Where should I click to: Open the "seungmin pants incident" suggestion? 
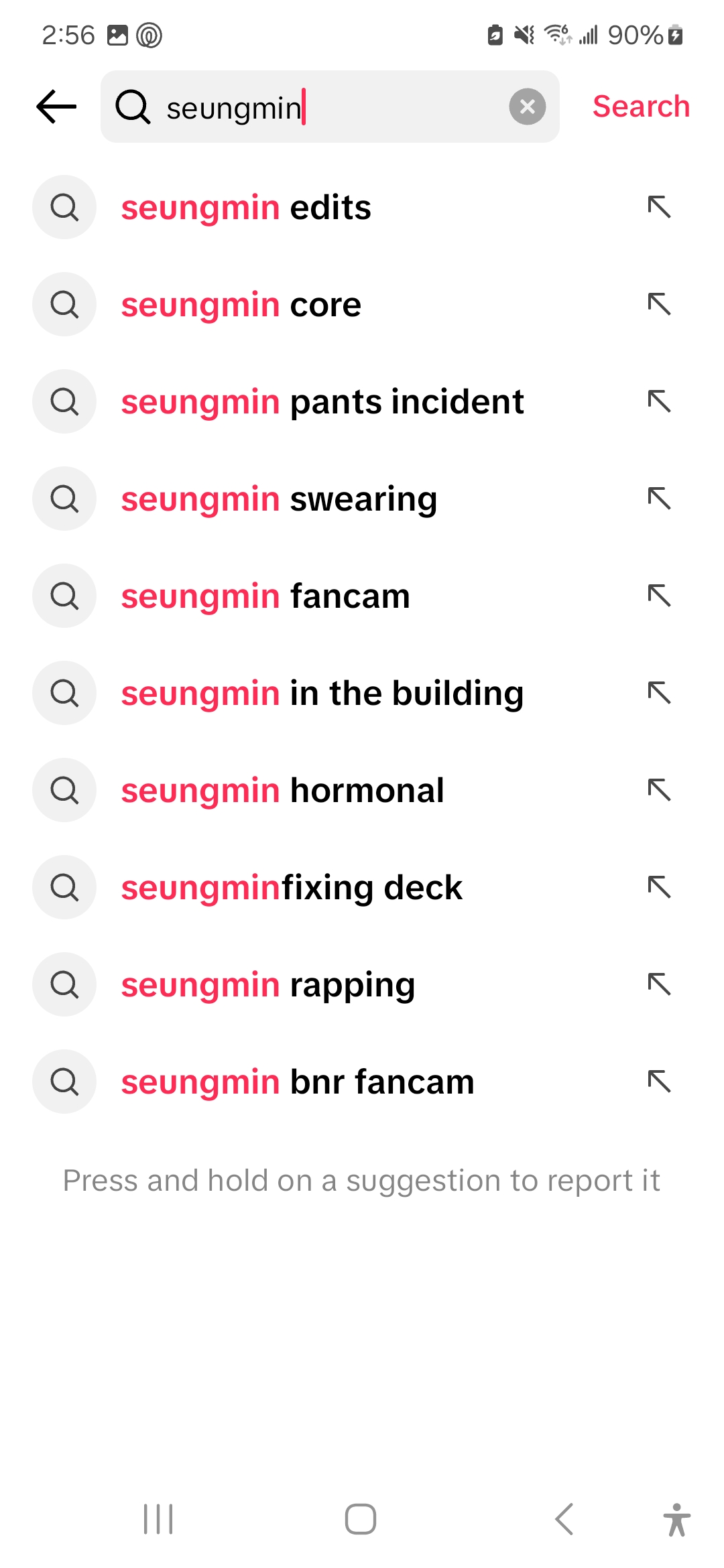(x=322, y=402)
